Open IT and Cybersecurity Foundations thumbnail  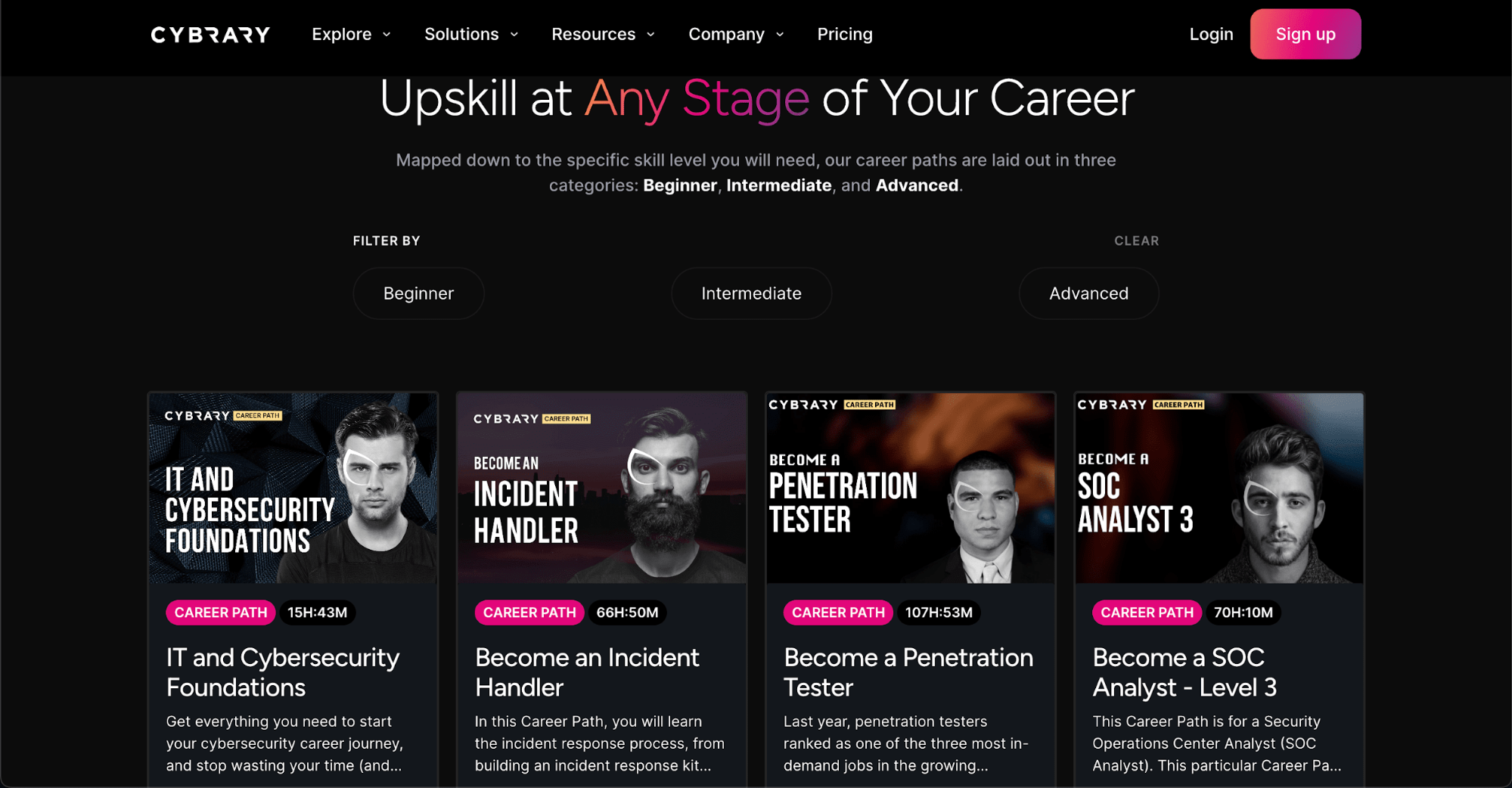(293, 488)
